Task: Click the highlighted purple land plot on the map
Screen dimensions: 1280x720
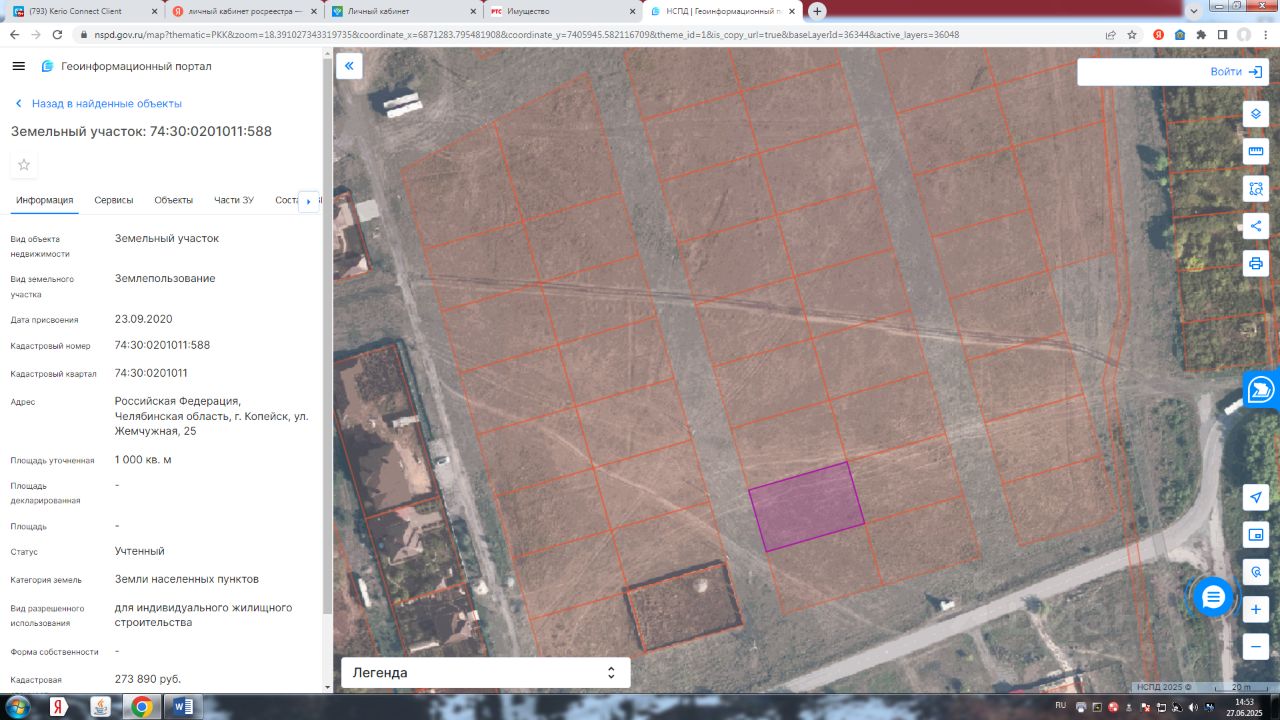Action: 806,507
